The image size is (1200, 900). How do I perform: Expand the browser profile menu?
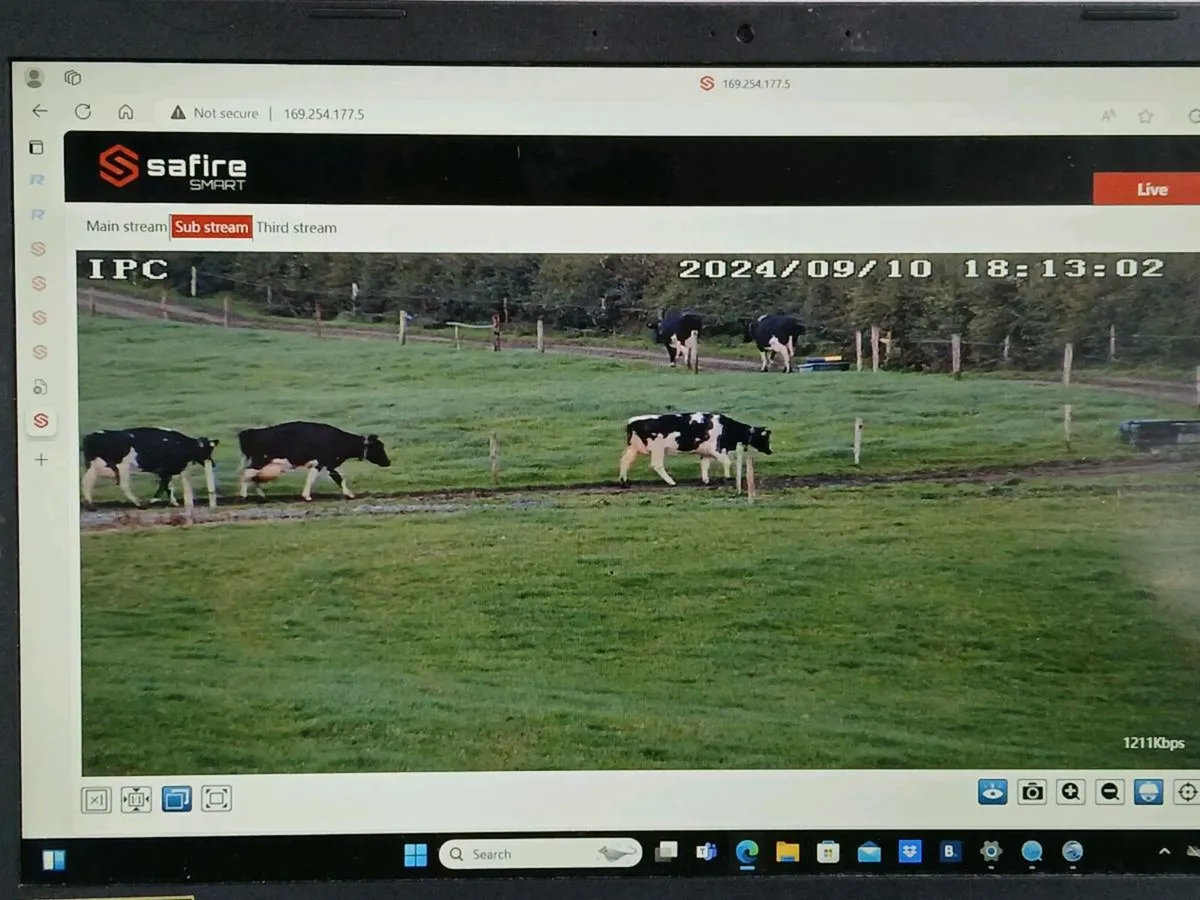click(35, 78)
